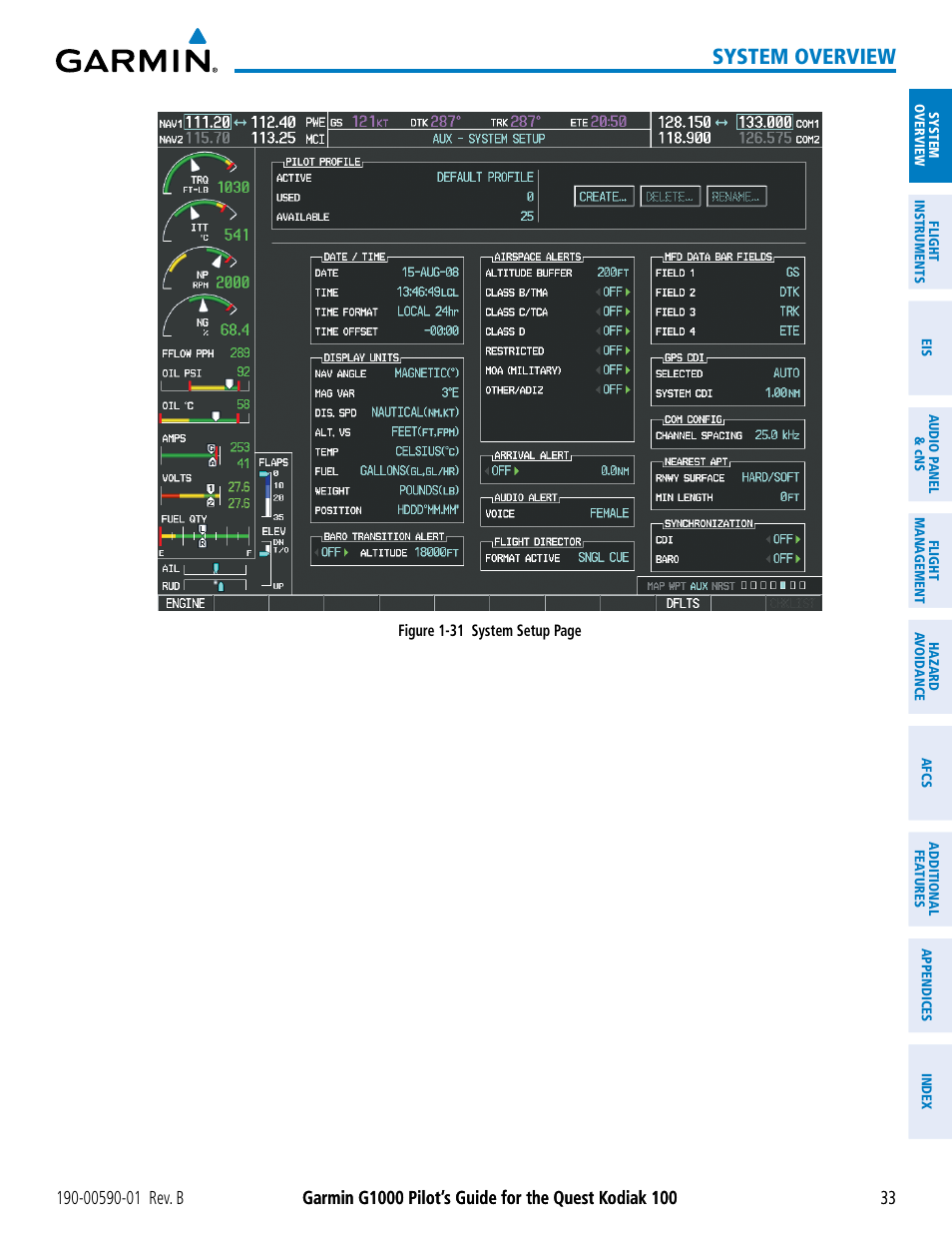The width and height of the screenshot is (952, 1233).
Task: Open the POSITION format selector
Action: (428, 510)
